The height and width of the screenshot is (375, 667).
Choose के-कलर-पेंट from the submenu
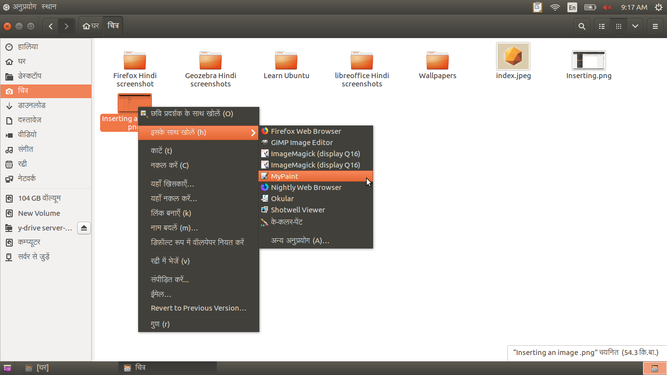[316, 222]
